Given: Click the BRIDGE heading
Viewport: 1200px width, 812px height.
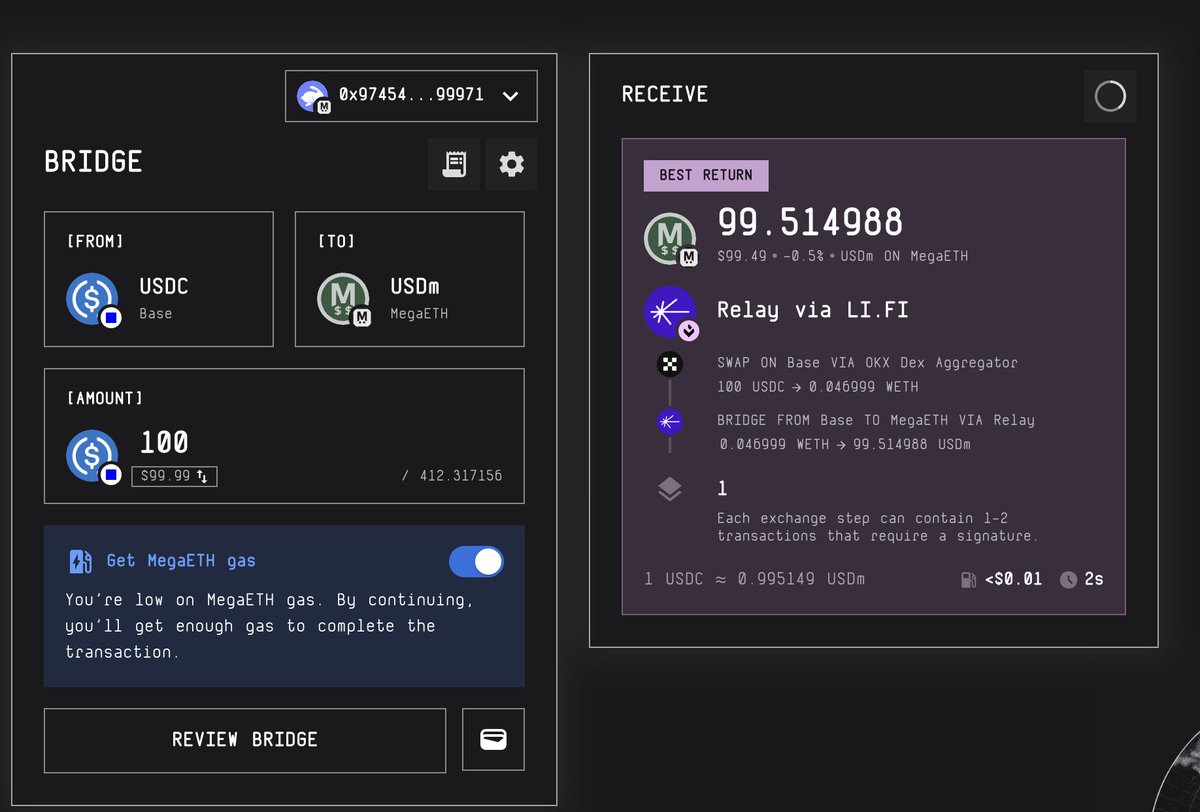Looking at the screenshot, I should click(93, 162).
